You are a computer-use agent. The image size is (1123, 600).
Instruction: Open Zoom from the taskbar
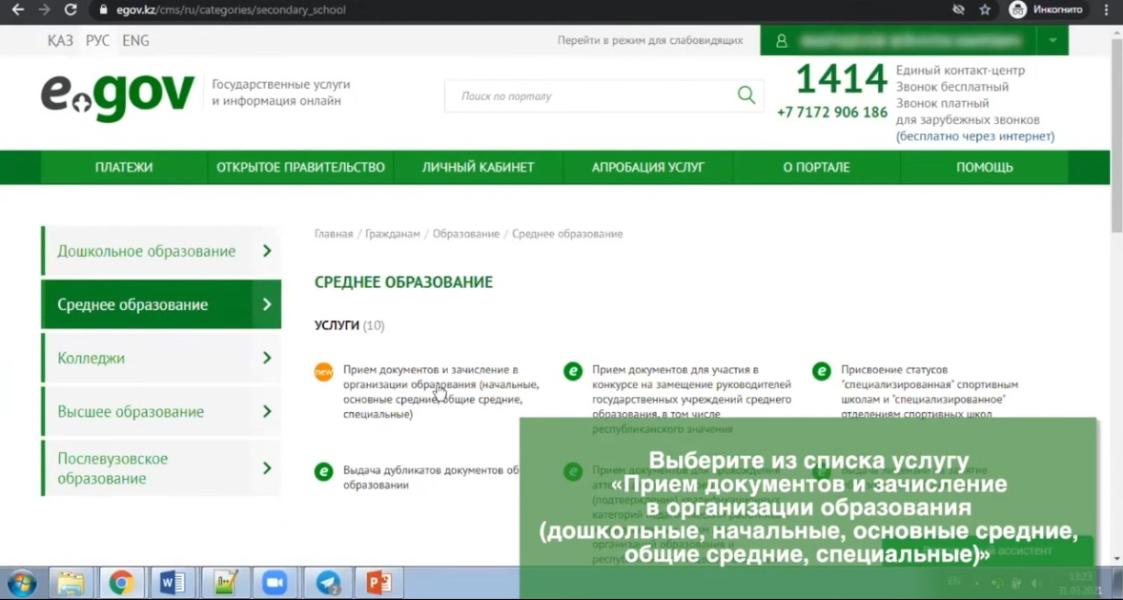coord(274,583)
